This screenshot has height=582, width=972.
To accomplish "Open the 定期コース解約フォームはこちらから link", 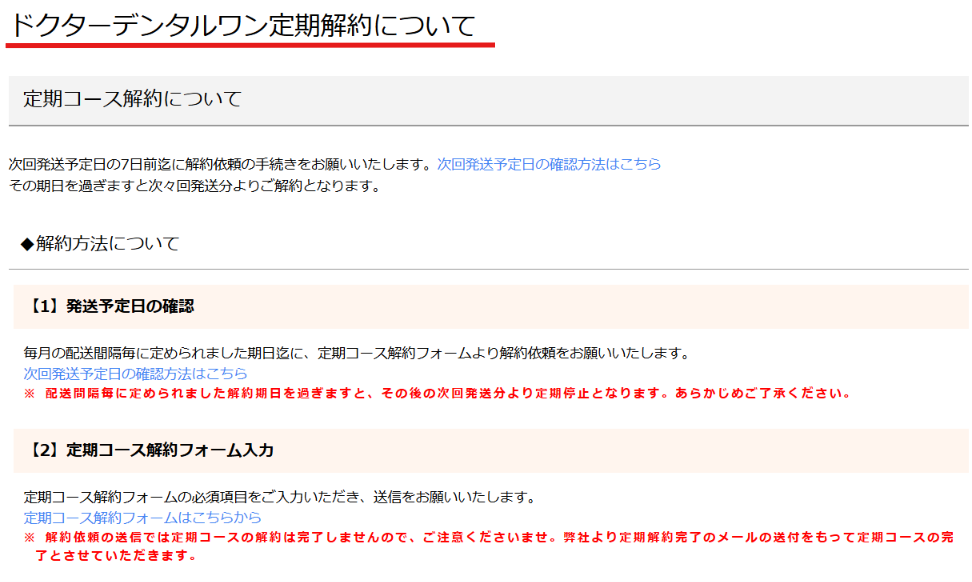I will (143, 517).
